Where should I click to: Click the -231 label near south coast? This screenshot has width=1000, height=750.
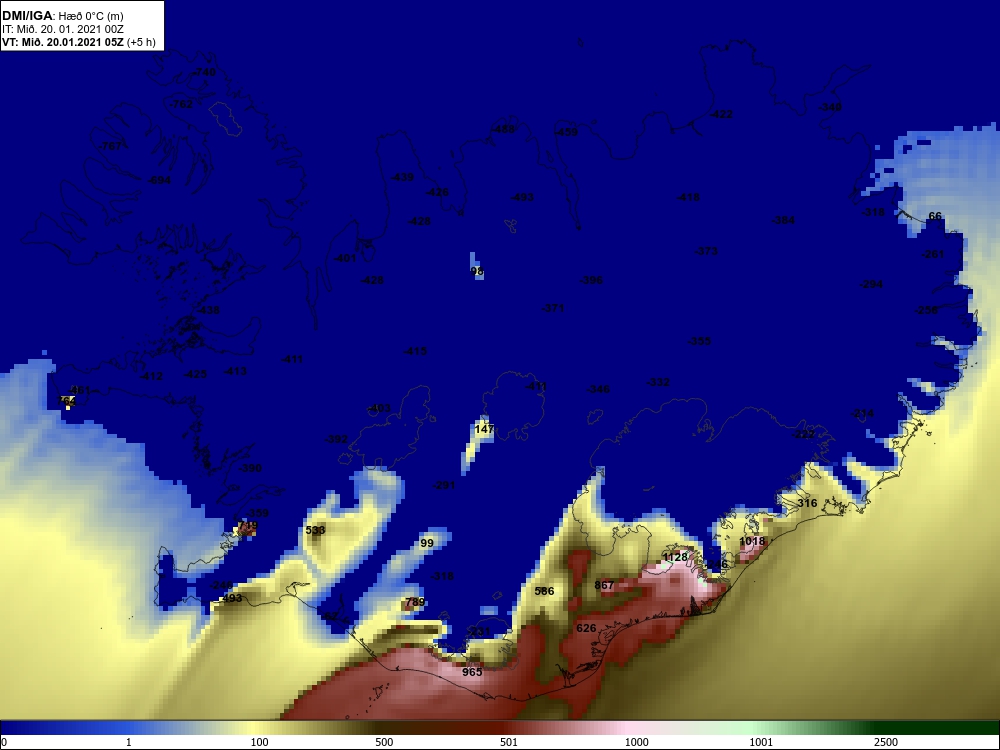click(479, 631)
